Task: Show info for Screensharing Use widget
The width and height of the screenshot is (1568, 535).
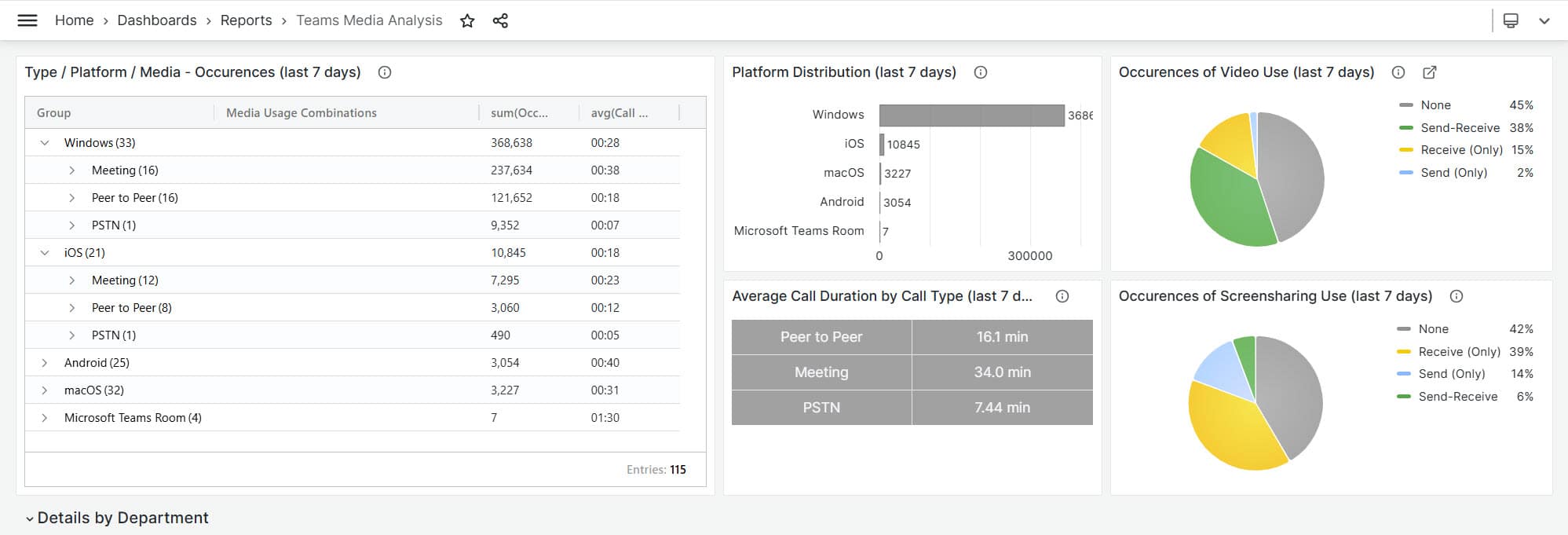Action: click(1457, 296)
